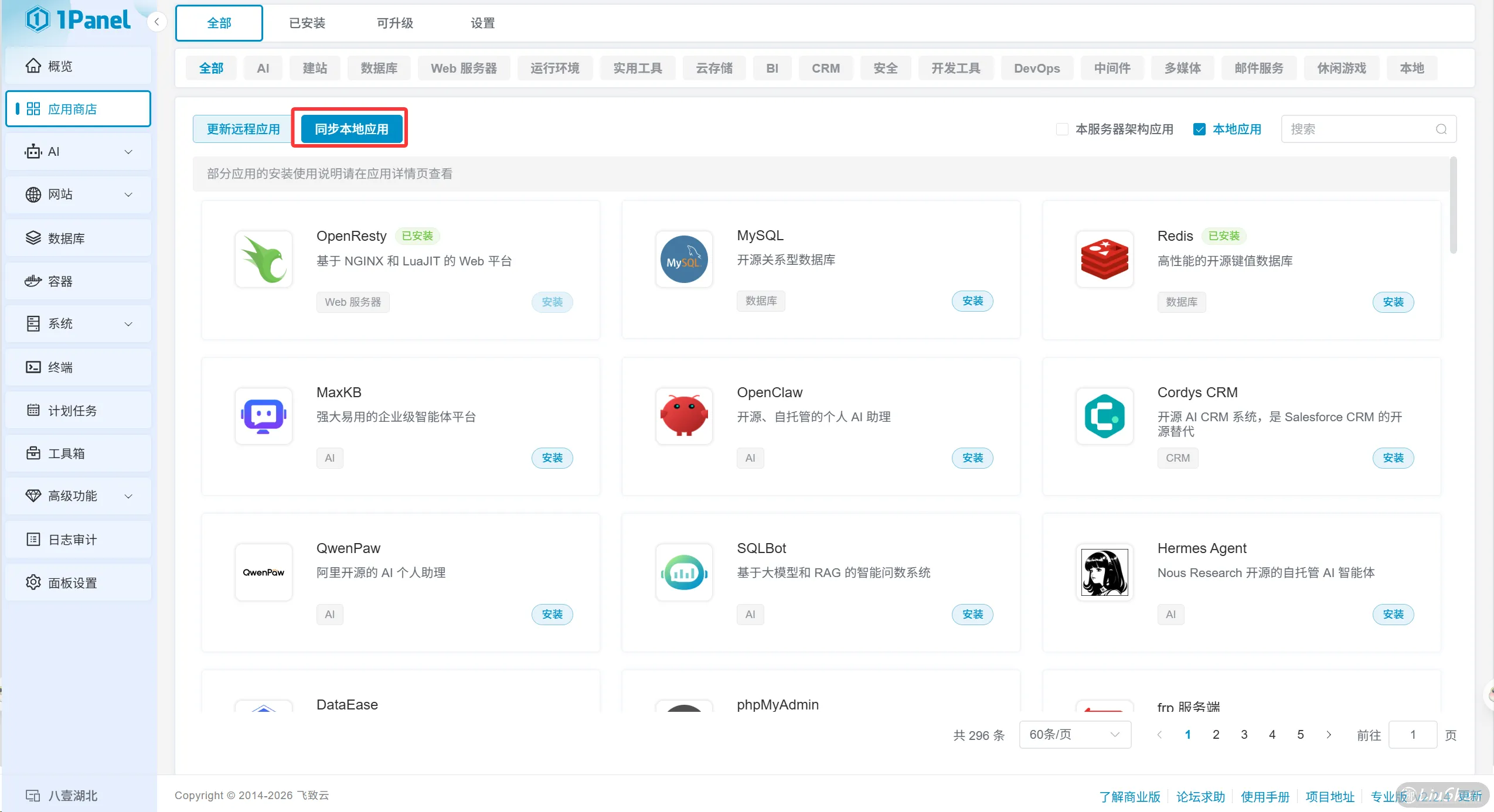Switch to the 设置 tab

pyautogui.click(x=483, y=23)
